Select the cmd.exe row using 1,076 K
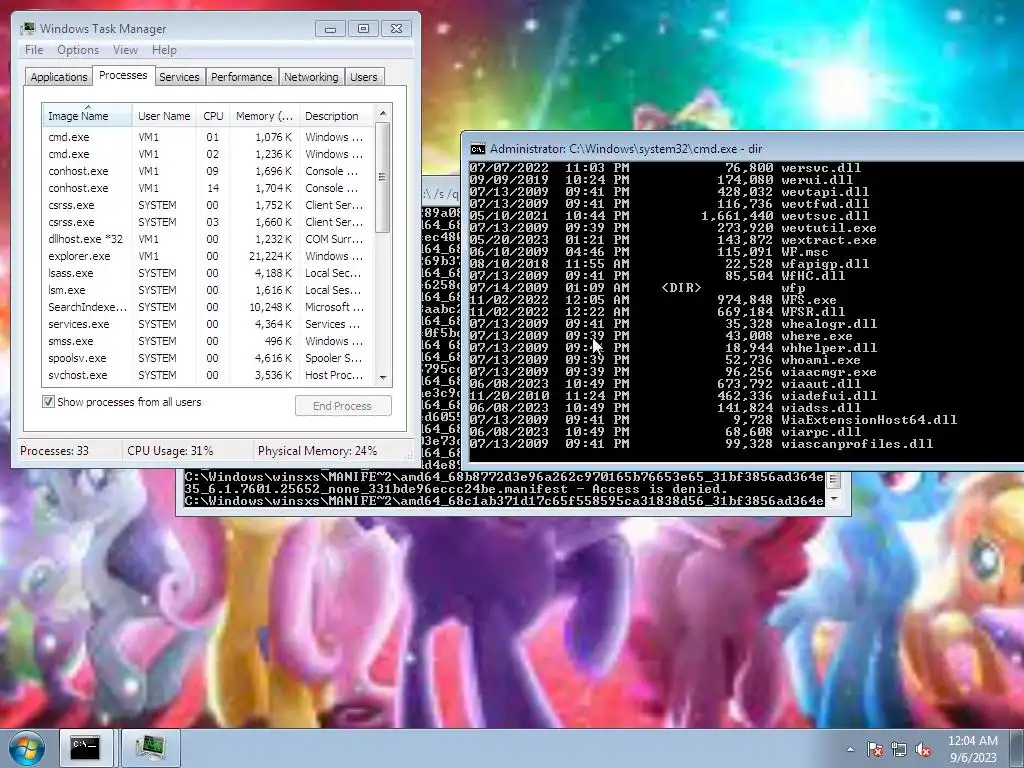The width and height of the screenshot is (1024, 768). point(208,137)
